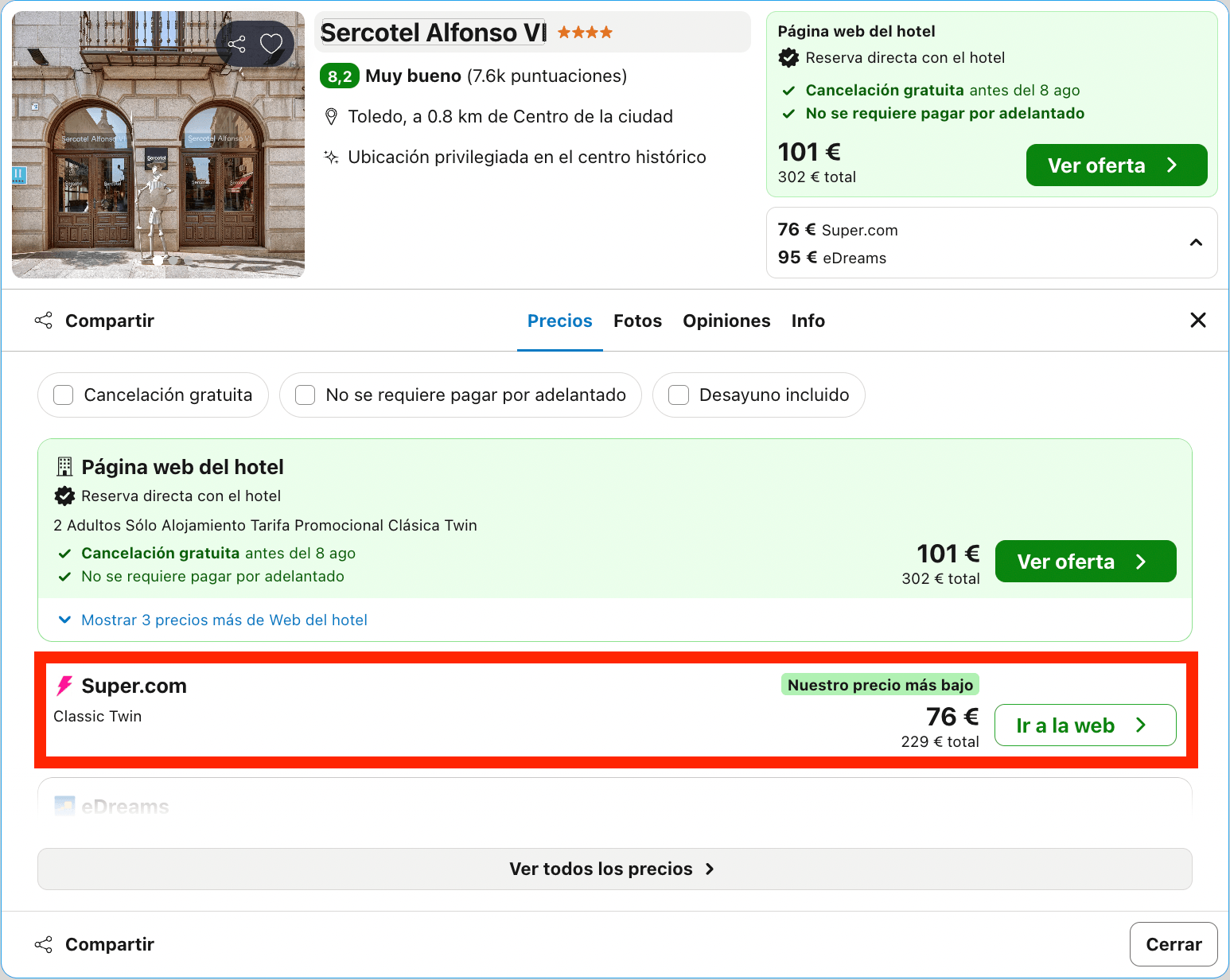This screenshot has height=980, width=1230.
Task: Open the Fotos tab
Action: (x=637, y=321)
